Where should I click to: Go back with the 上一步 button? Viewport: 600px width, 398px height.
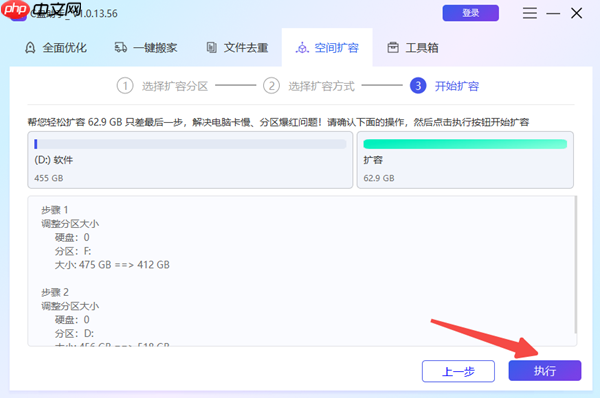point(458,371)
